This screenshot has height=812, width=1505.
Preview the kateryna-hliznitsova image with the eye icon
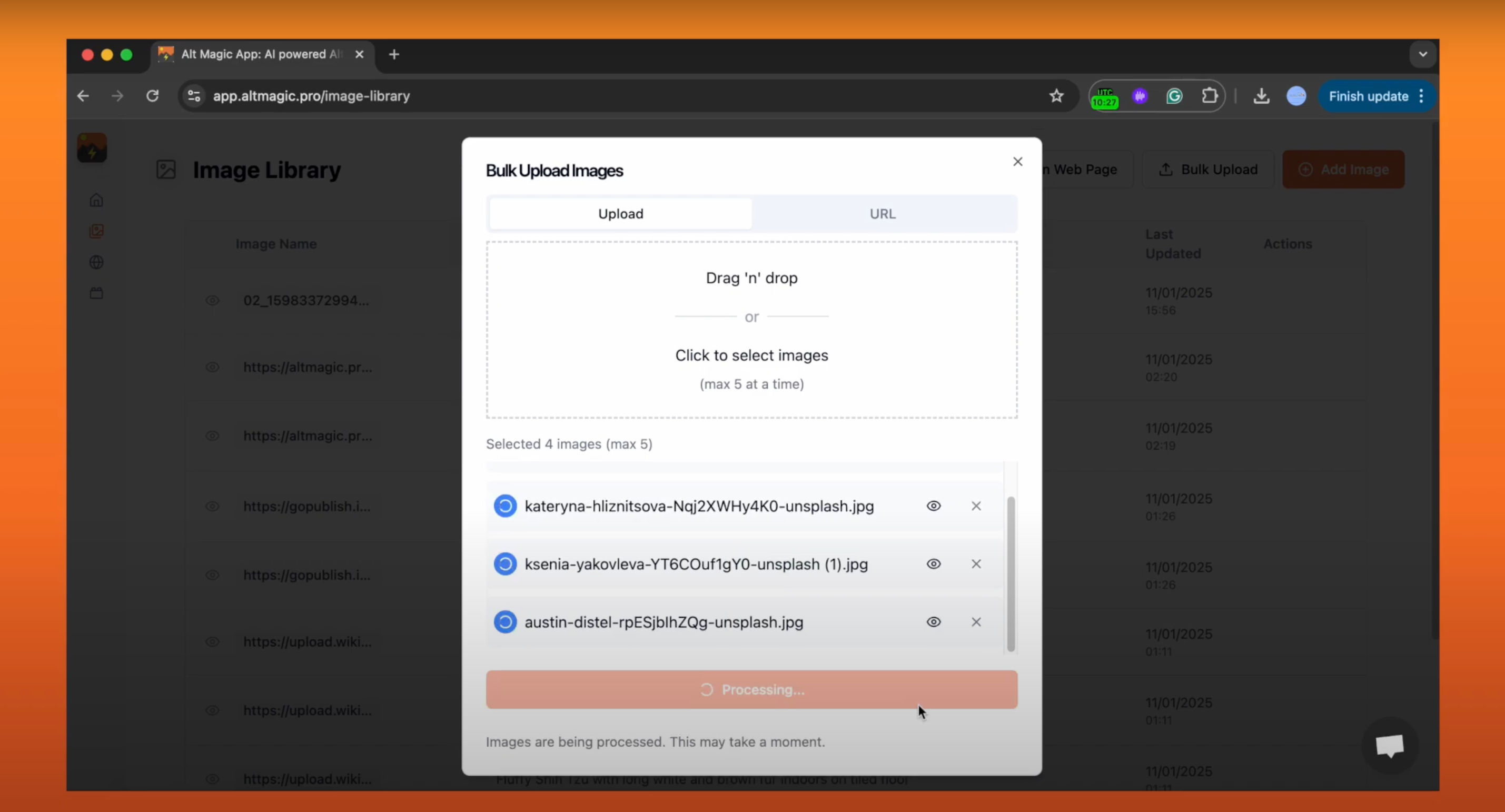934,506
